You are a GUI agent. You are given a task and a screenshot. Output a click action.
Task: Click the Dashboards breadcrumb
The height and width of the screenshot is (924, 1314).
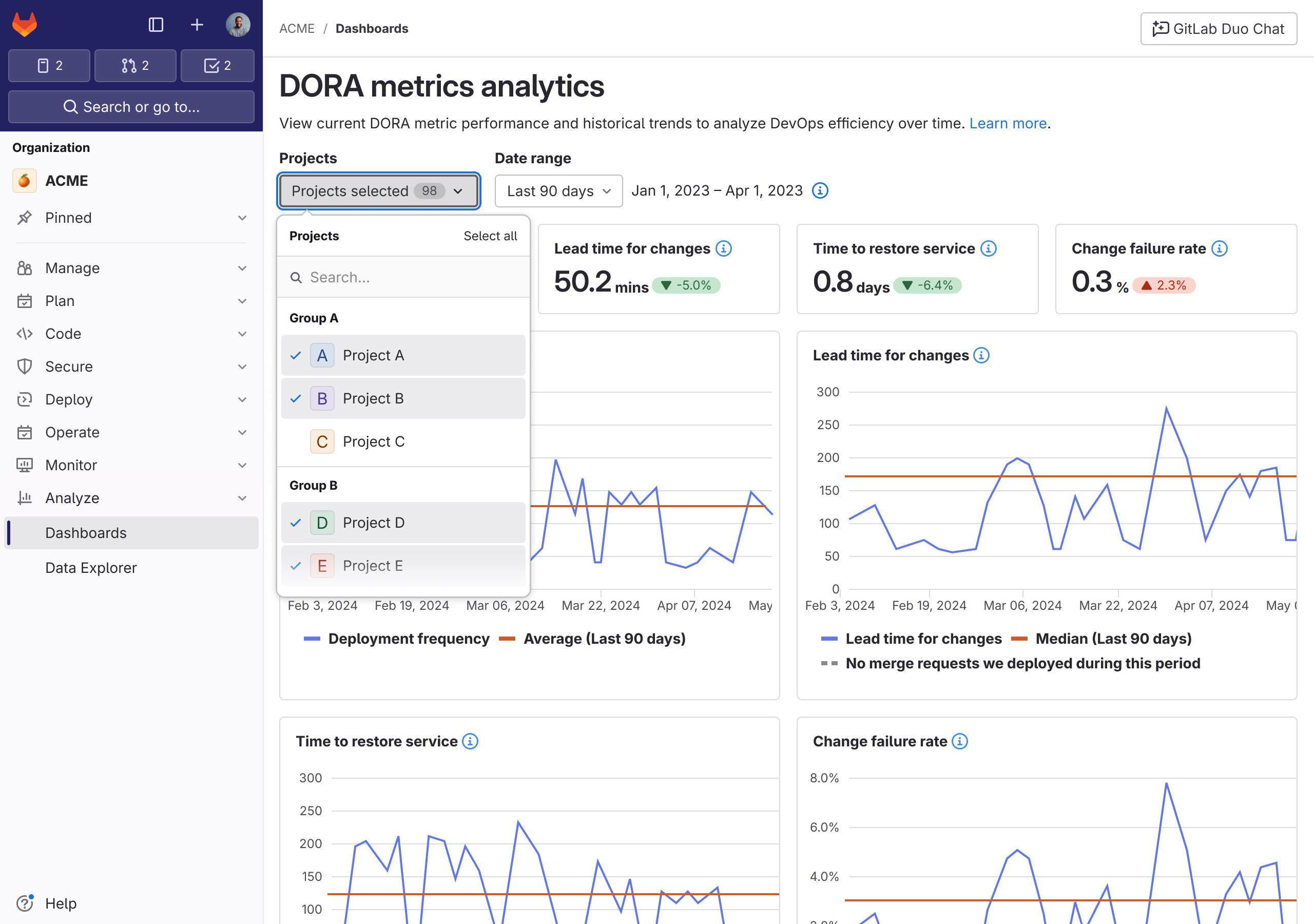pos(372,29)
